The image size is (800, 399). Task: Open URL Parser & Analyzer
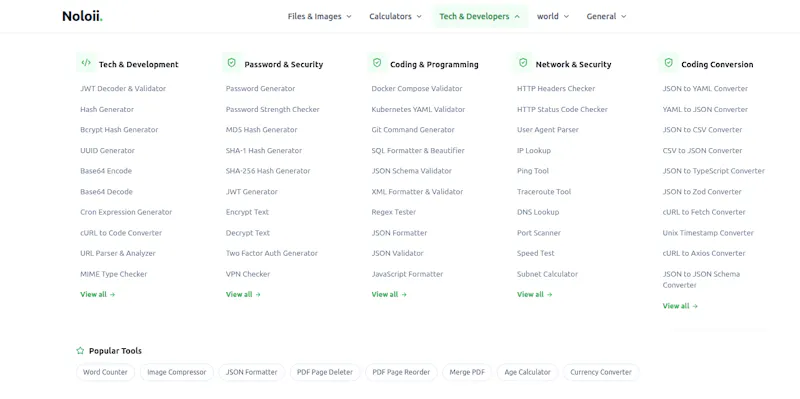pos(118,254)
